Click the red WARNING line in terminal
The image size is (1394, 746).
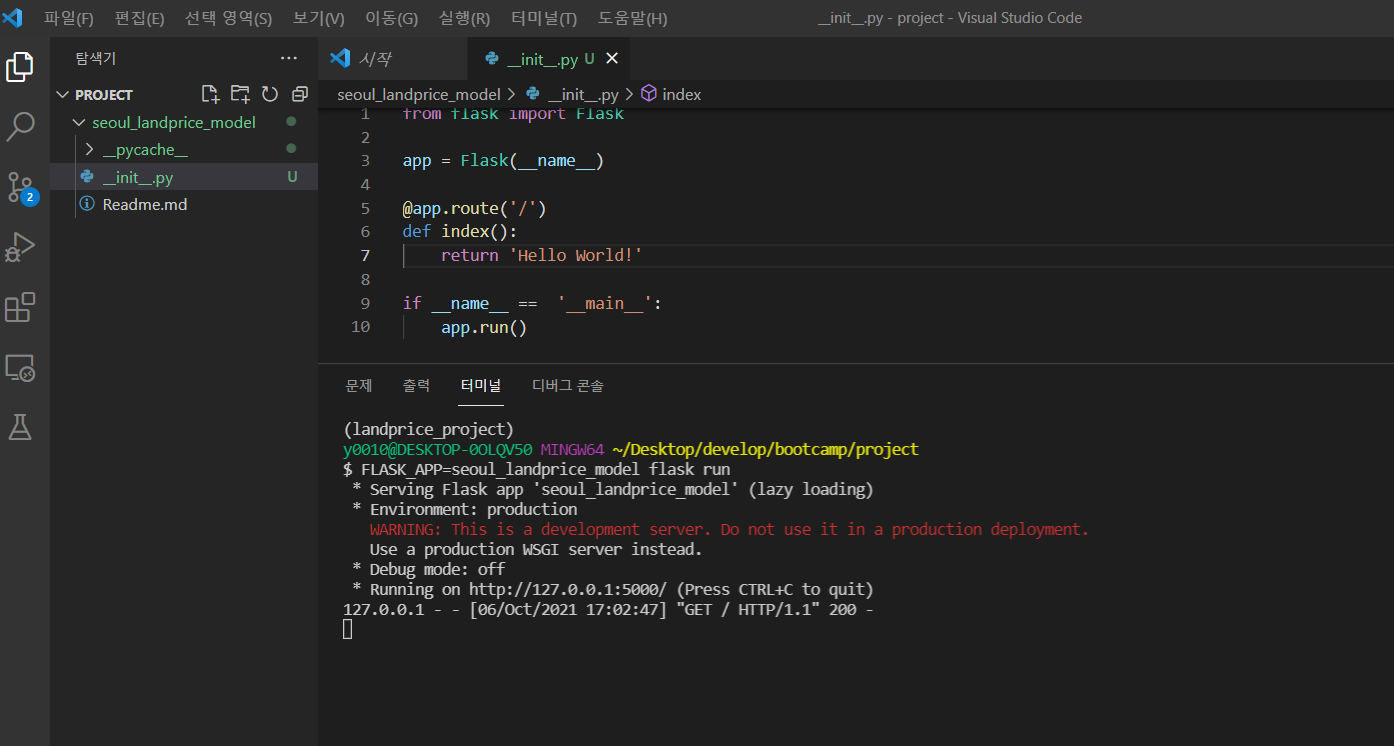729,529
